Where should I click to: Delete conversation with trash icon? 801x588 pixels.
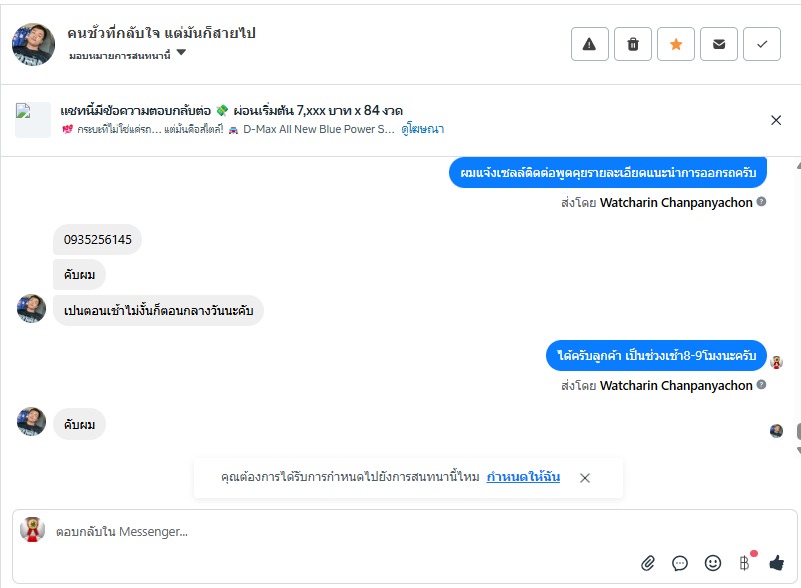(633, 44)
